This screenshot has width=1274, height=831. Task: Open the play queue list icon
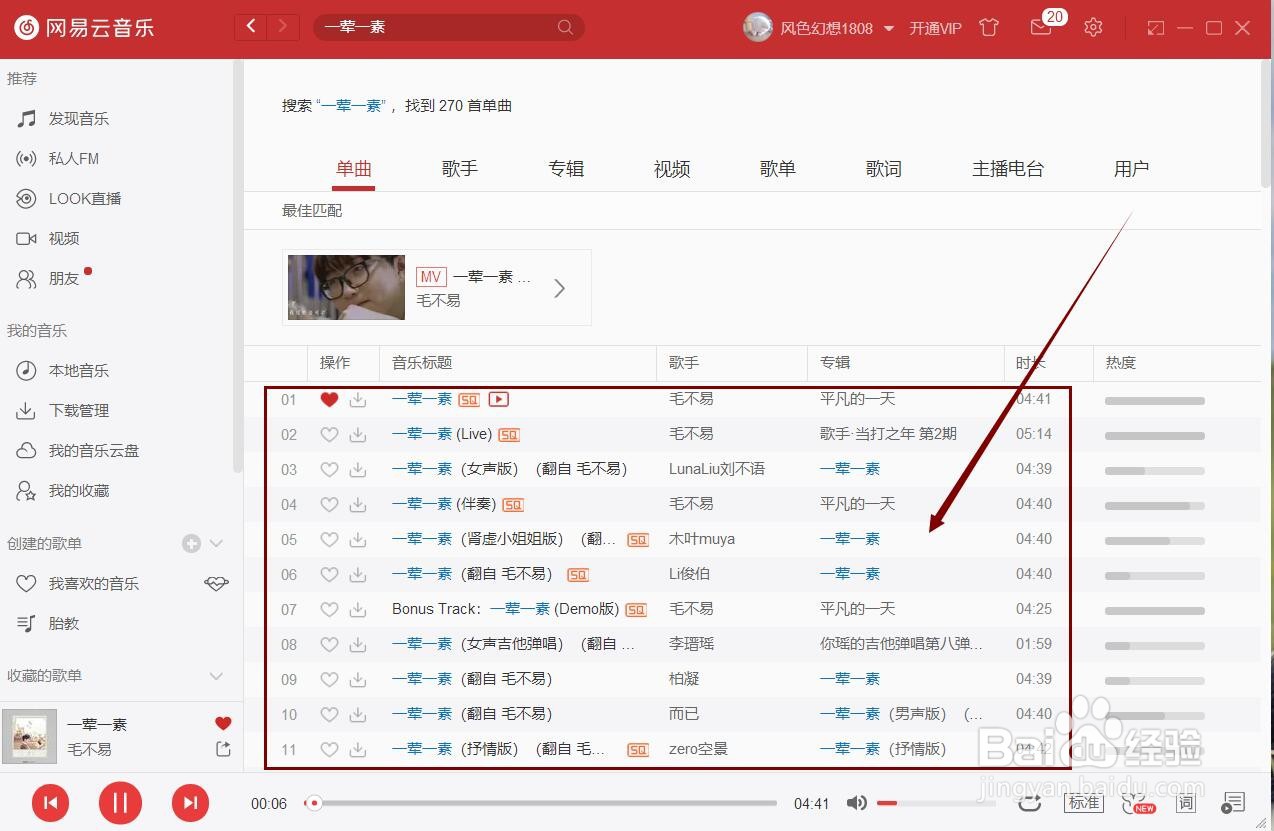(1233, 803)
